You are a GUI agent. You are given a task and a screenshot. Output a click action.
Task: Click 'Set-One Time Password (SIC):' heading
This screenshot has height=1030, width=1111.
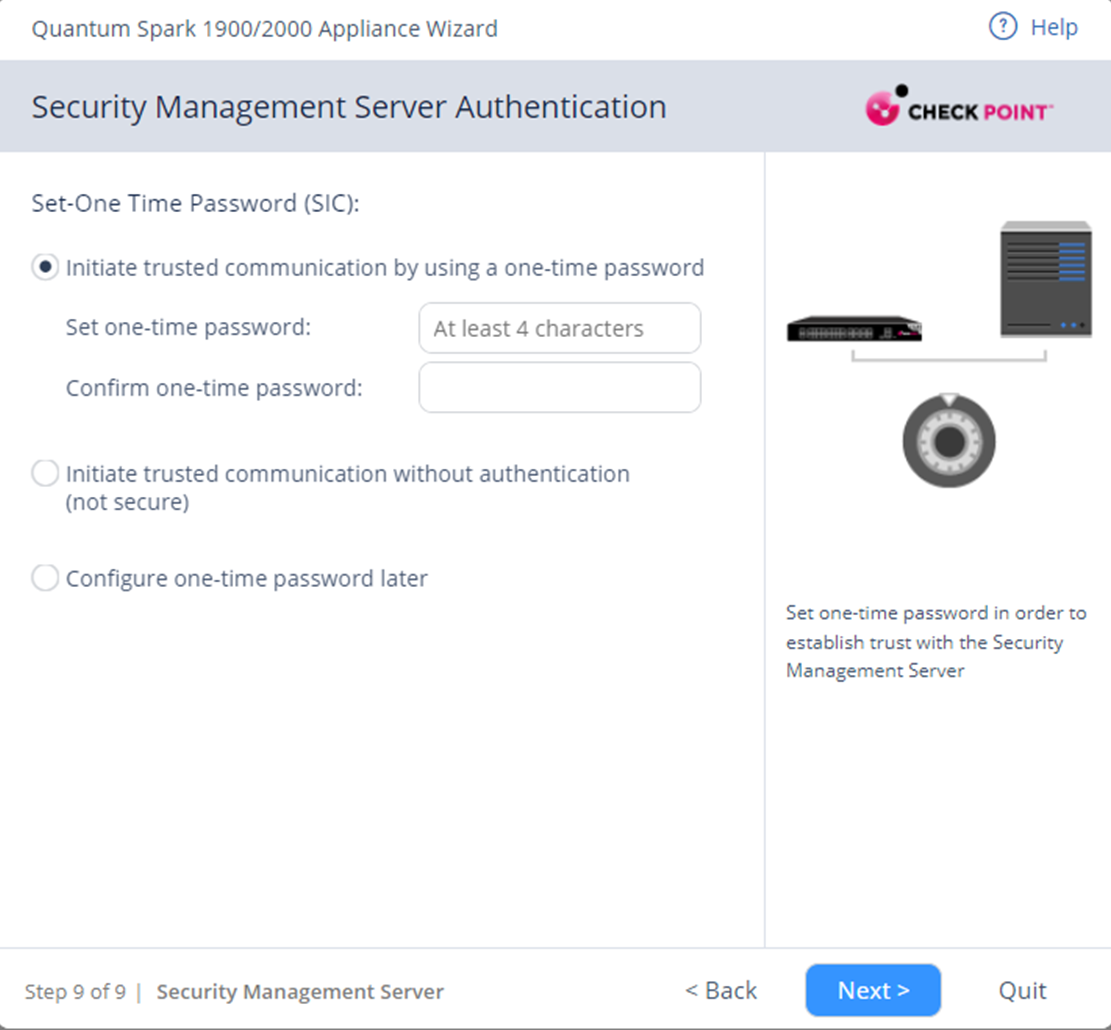coord(196,204)
